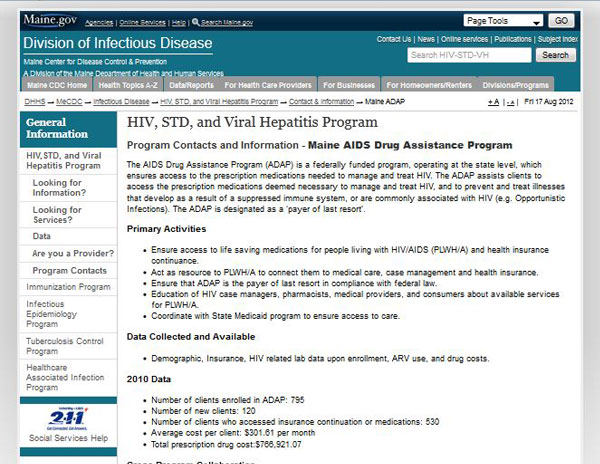This screenshot has height=464, width=600.
Task: Open the Subject Index link
Action: pos(558,39)
